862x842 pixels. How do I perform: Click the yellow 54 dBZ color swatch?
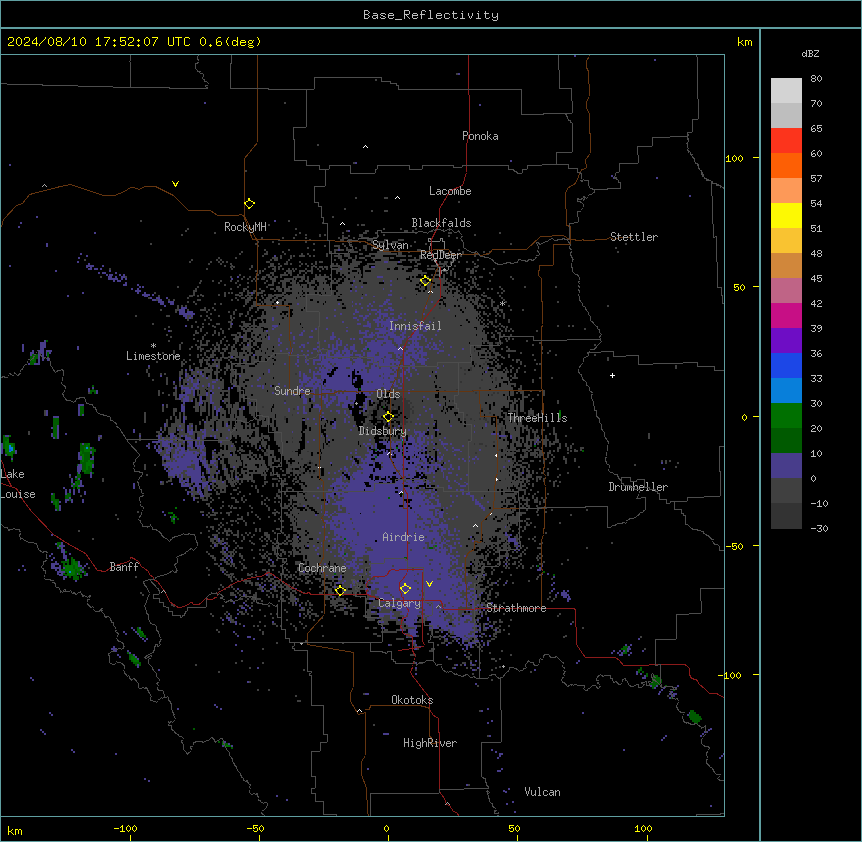pos(786,216)
